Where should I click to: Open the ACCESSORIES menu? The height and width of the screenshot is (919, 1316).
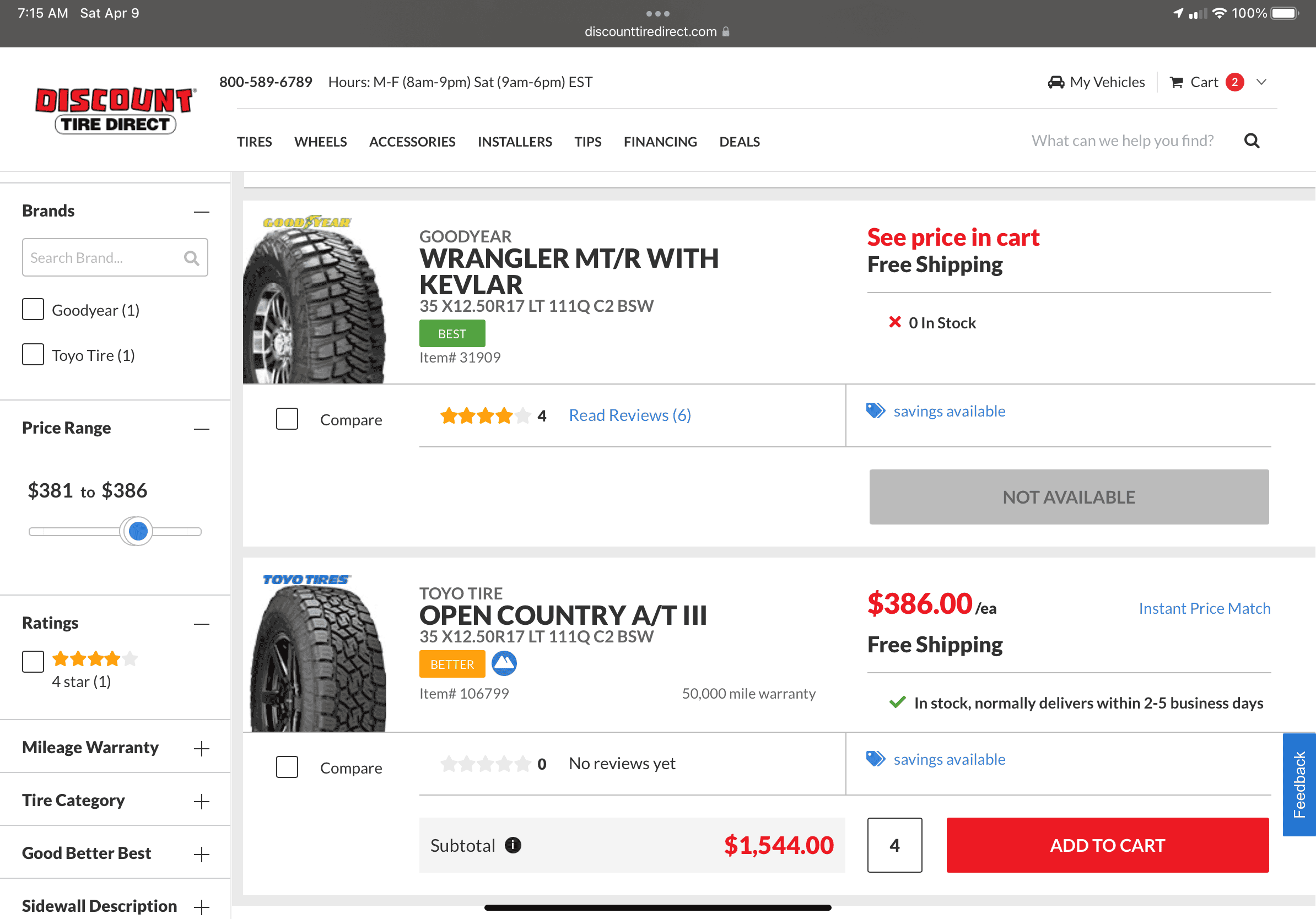(412, 142)
